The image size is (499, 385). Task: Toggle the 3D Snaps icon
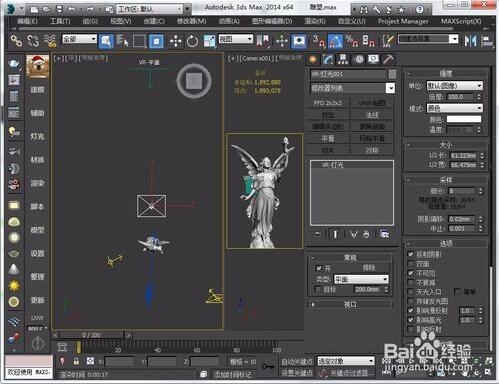pyautogui.click(x=319, y=41)
